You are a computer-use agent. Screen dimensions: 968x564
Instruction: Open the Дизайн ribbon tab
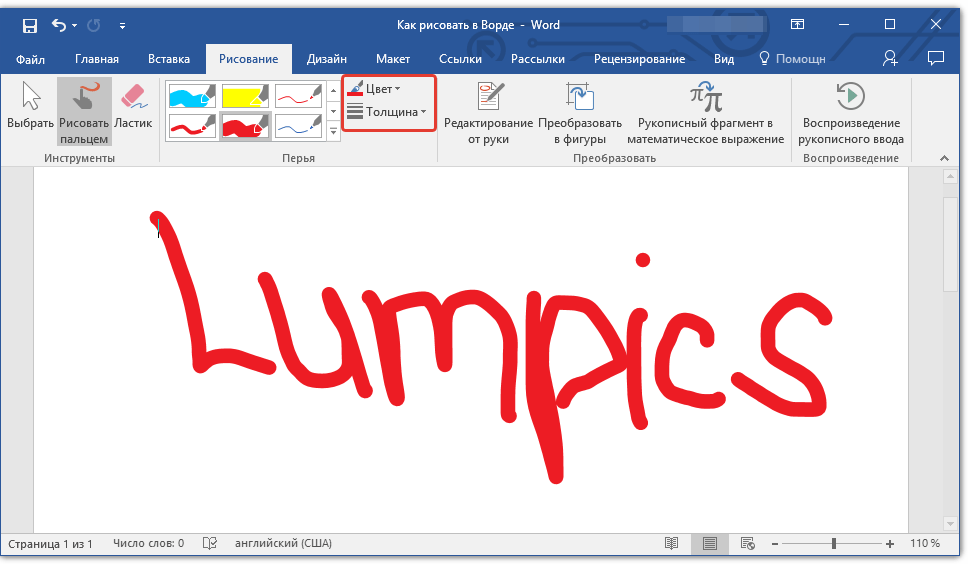[327, 59]
